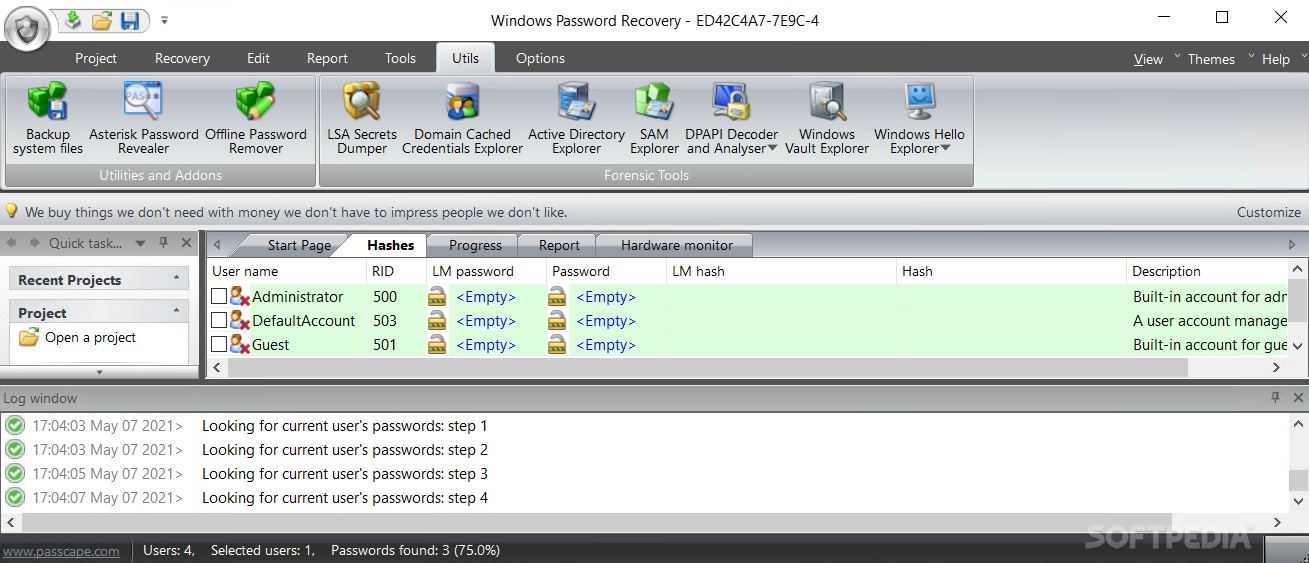Tick the Administrator checkbox
Screen dimensions: 1309x563
click(219, 297)
